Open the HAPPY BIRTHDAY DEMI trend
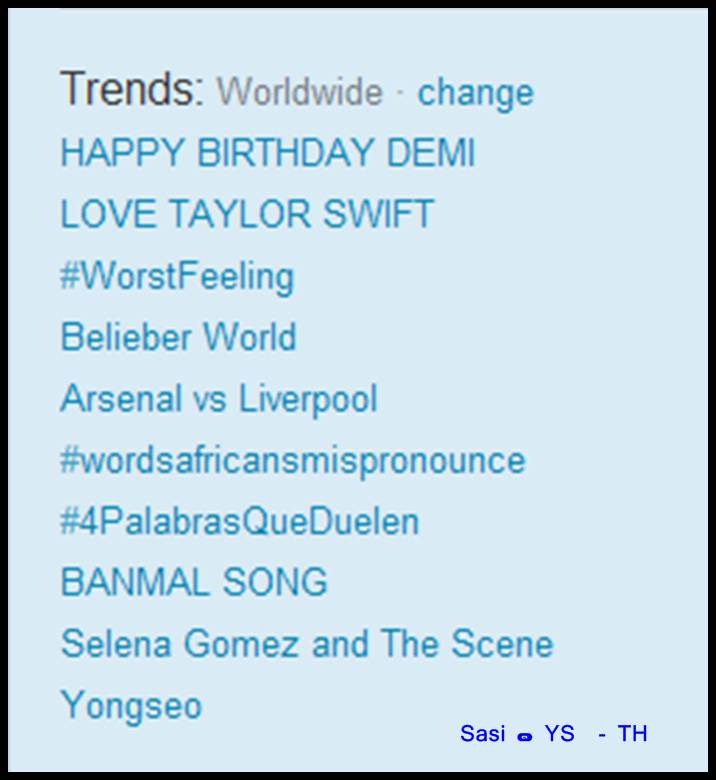The image size is (716, 780). click(267, 154)
